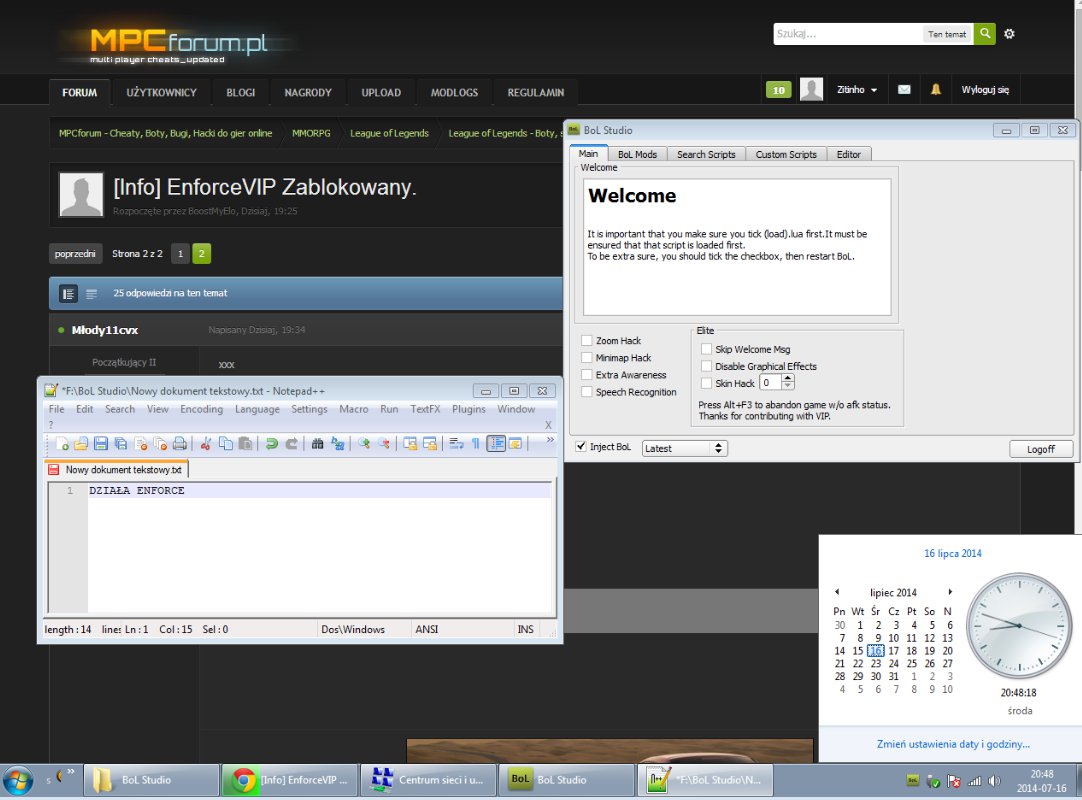Click the League of Legends breadcrumb link
The height and width of the screenshot is (800, 1082).
(x=389, y=133)
